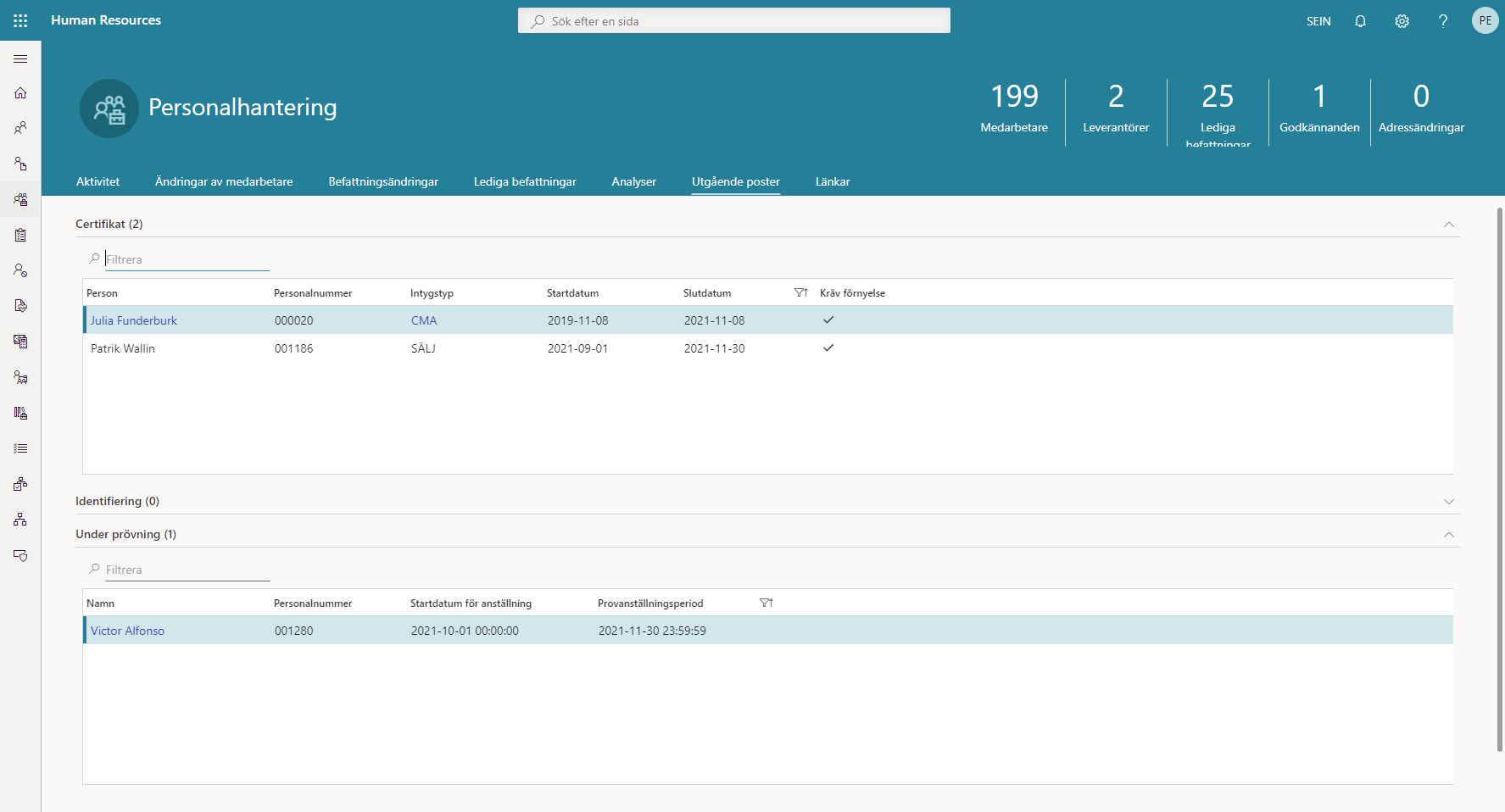The width and height of the screenshot is (1505, 812).
Task: Click the magnifier icon in Certifikat filter
Action: click(x=94, y=259)
